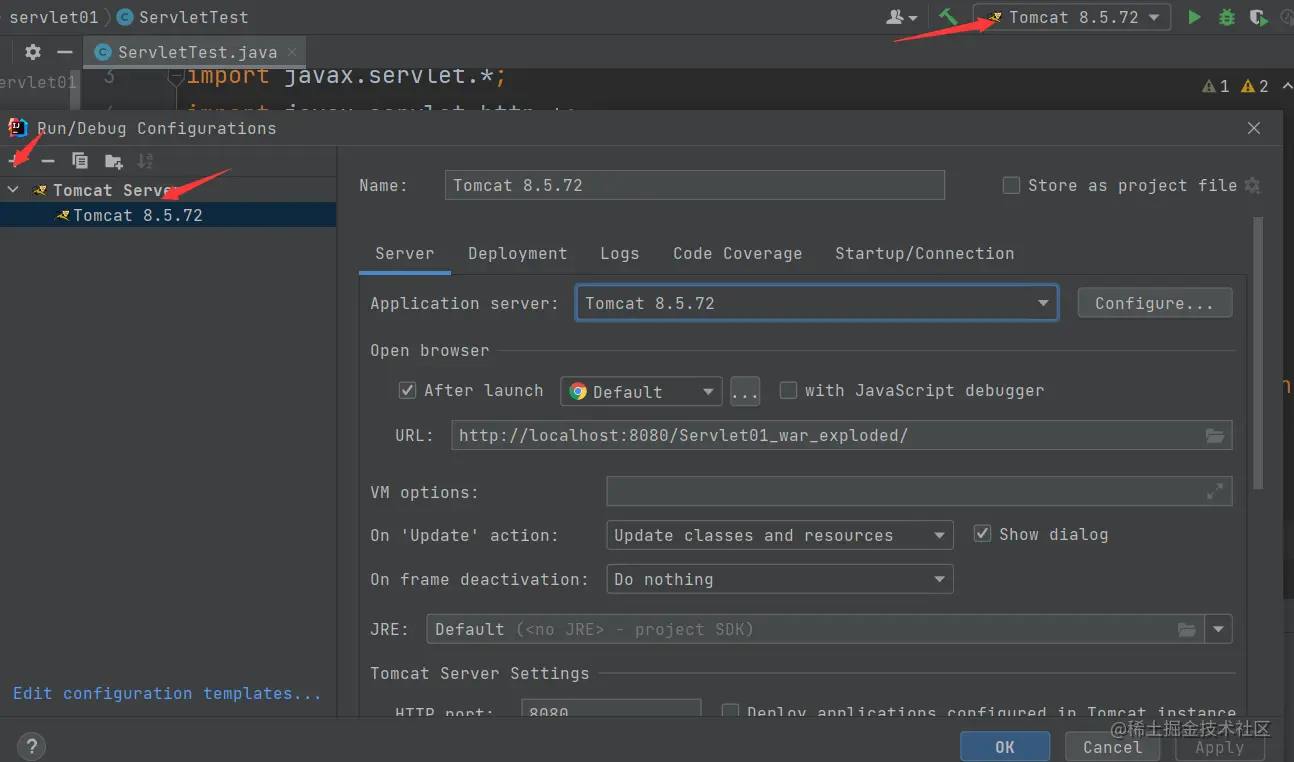Screen dimensions: 1294x762
Task: Switch to the Logs tab
Action: [x=619, y=253]
